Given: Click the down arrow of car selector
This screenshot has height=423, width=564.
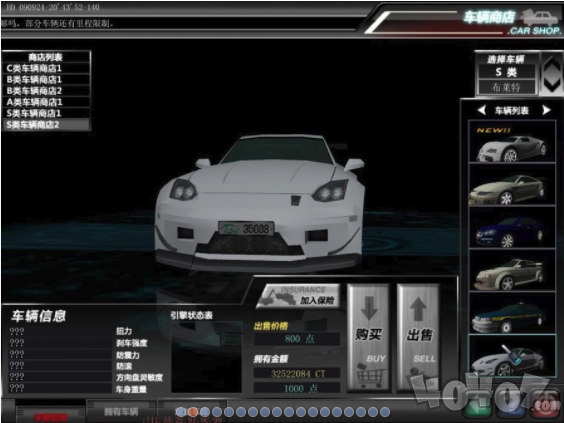Looking at the screenshot, I should click(x=551, y=85).
